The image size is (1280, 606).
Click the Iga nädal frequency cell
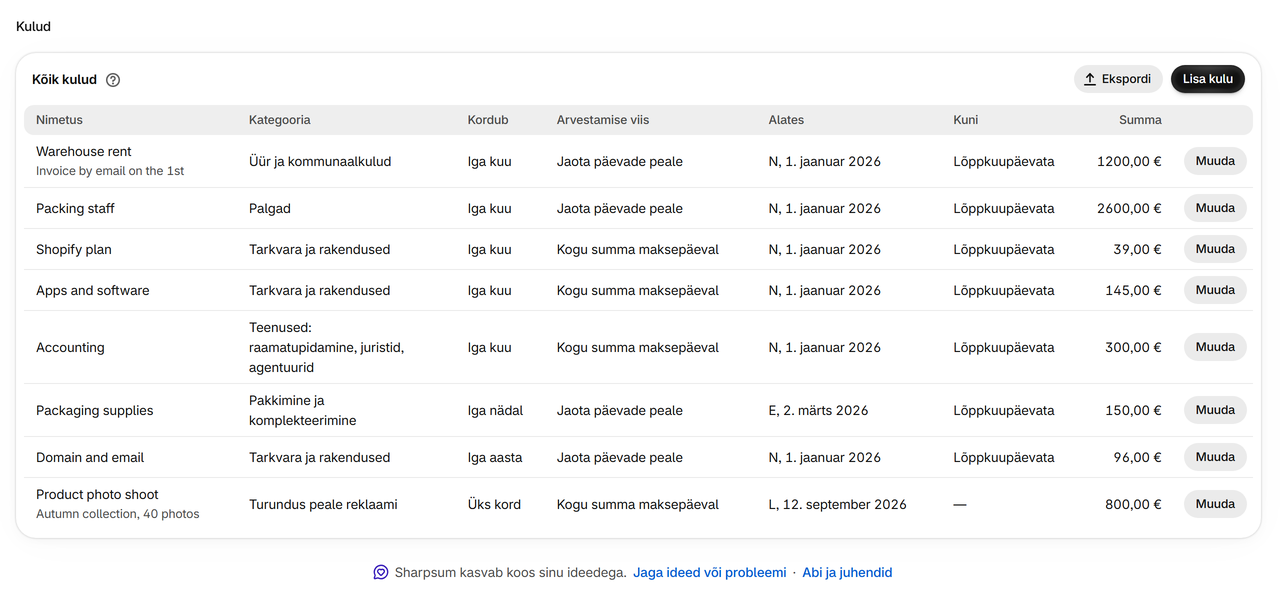(x=495, y=410)
